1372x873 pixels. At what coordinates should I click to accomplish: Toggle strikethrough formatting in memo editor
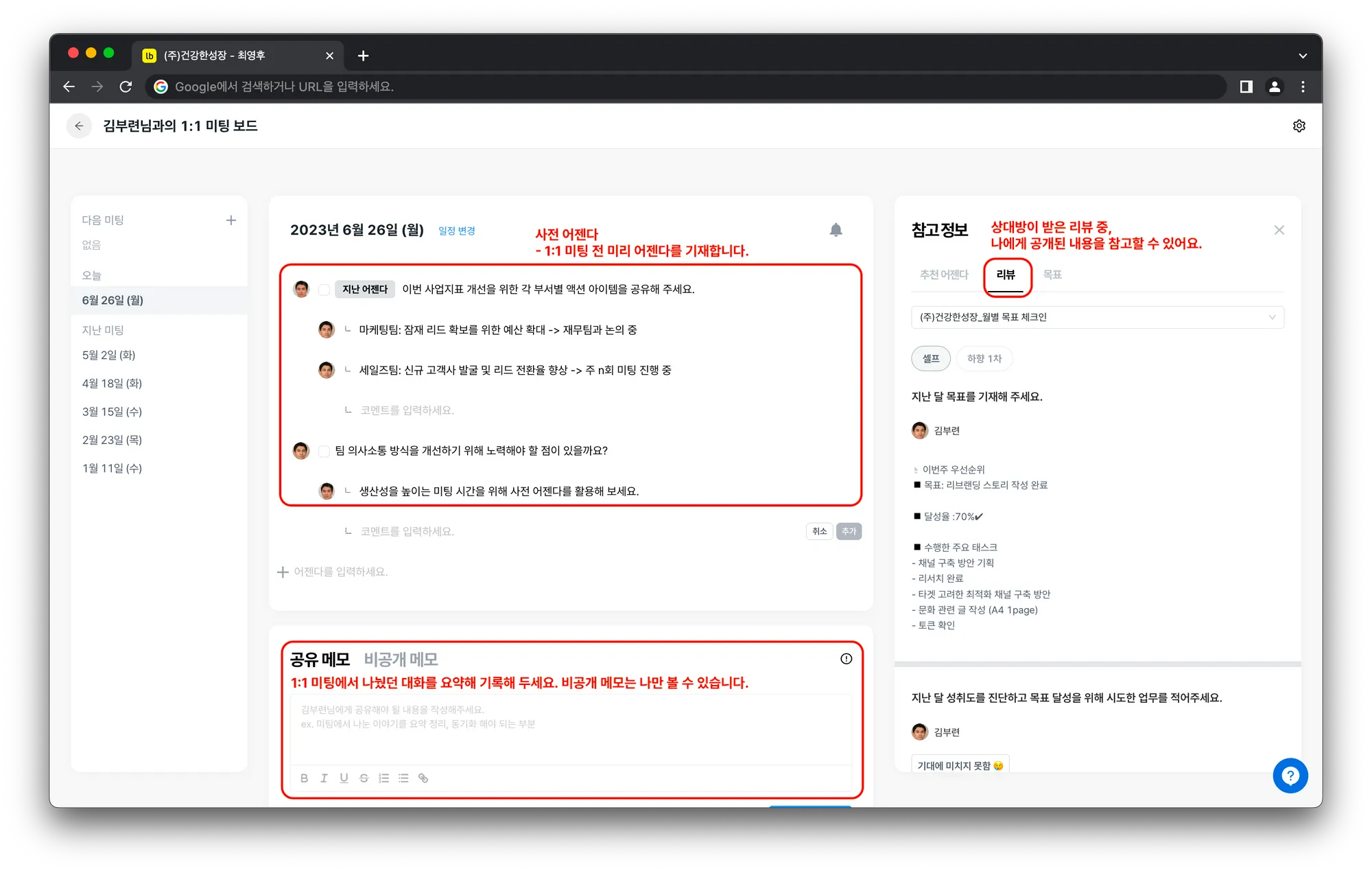[x=364, y=778]
